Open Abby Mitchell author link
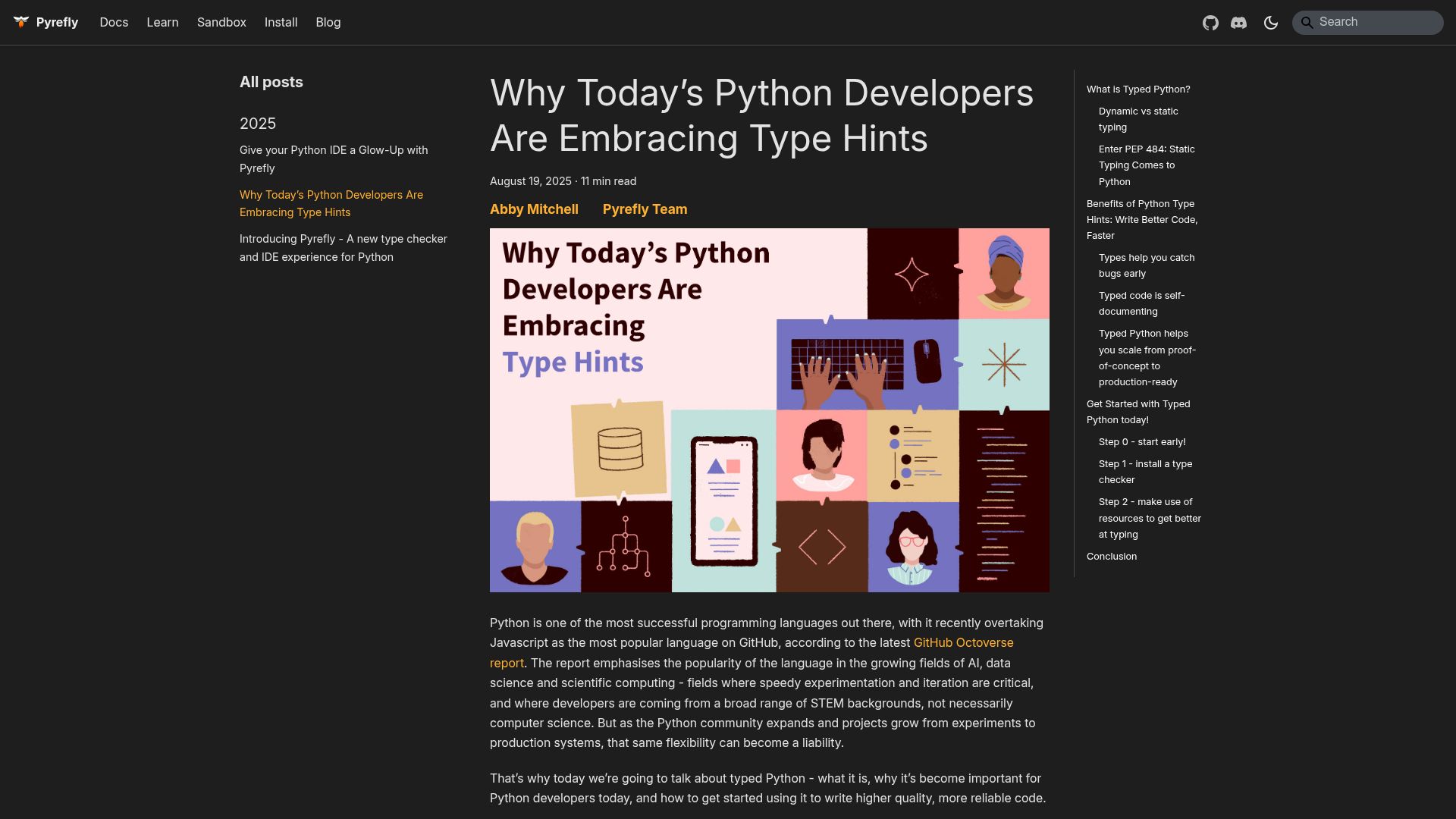Image resolution: width=1456 pixels, height=819 pixels. pyautogui.click(x=534, y=209)
